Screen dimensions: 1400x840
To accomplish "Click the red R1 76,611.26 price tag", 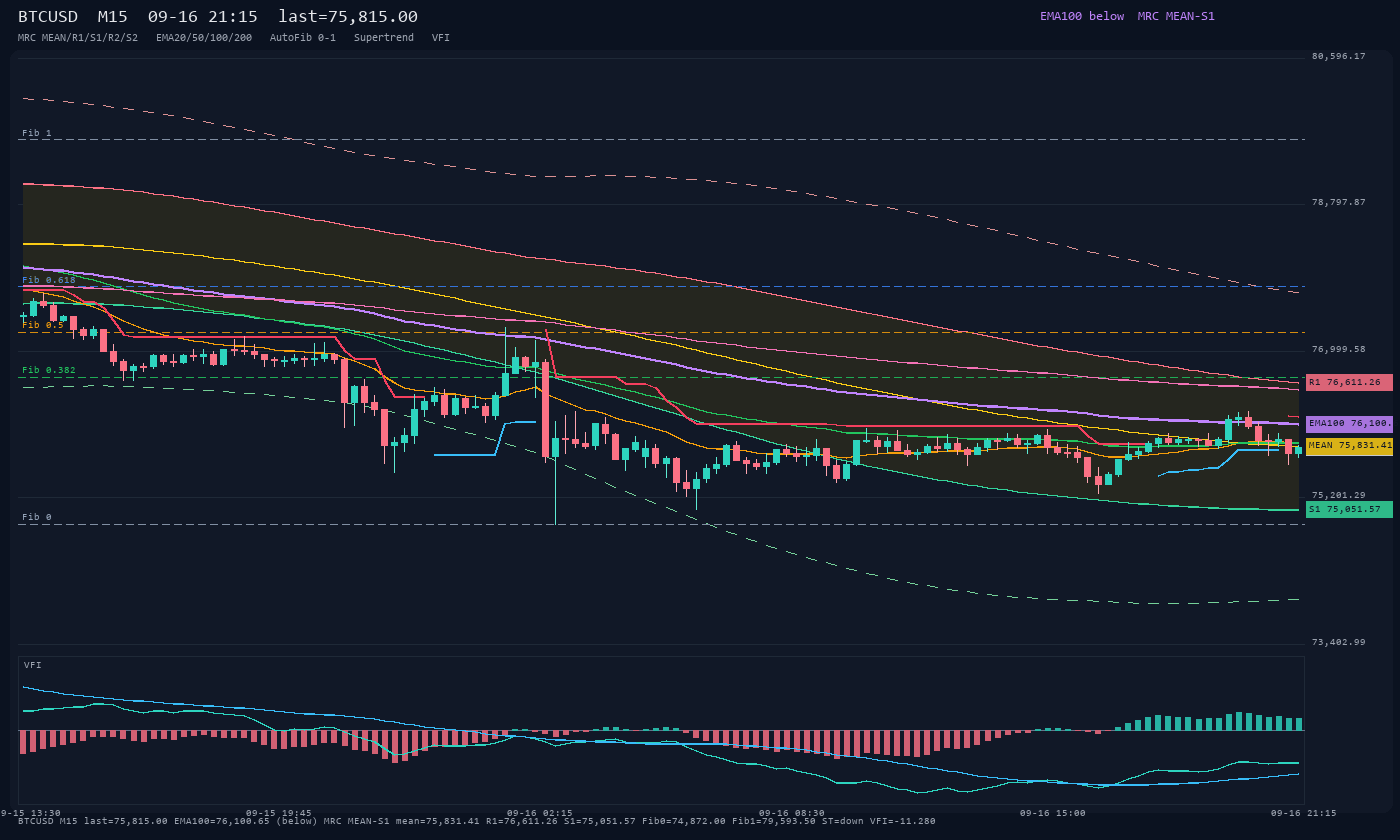I will pyautogui.click(x=1349, y=382).
